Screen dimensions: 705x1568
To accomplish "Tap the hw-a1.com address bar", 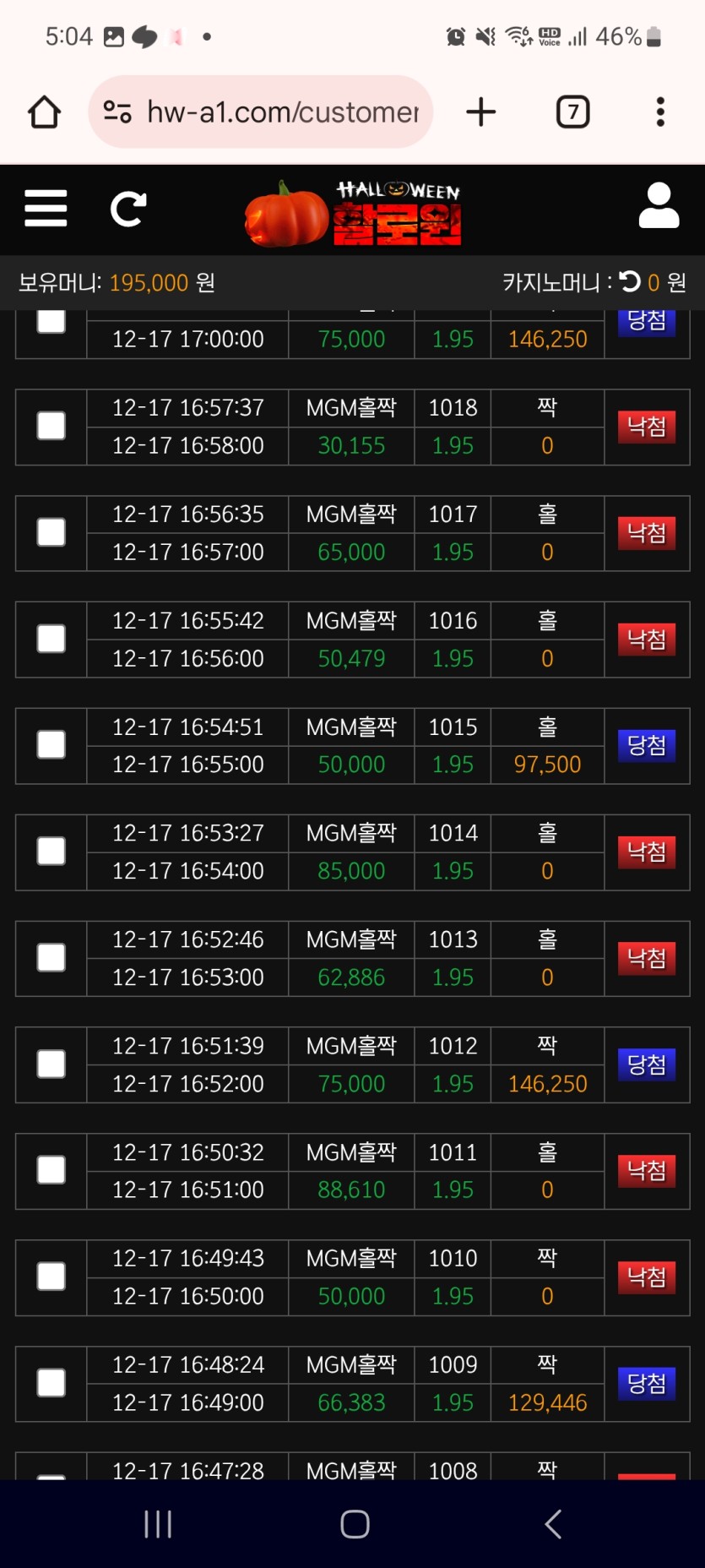I will click(282, 112).
